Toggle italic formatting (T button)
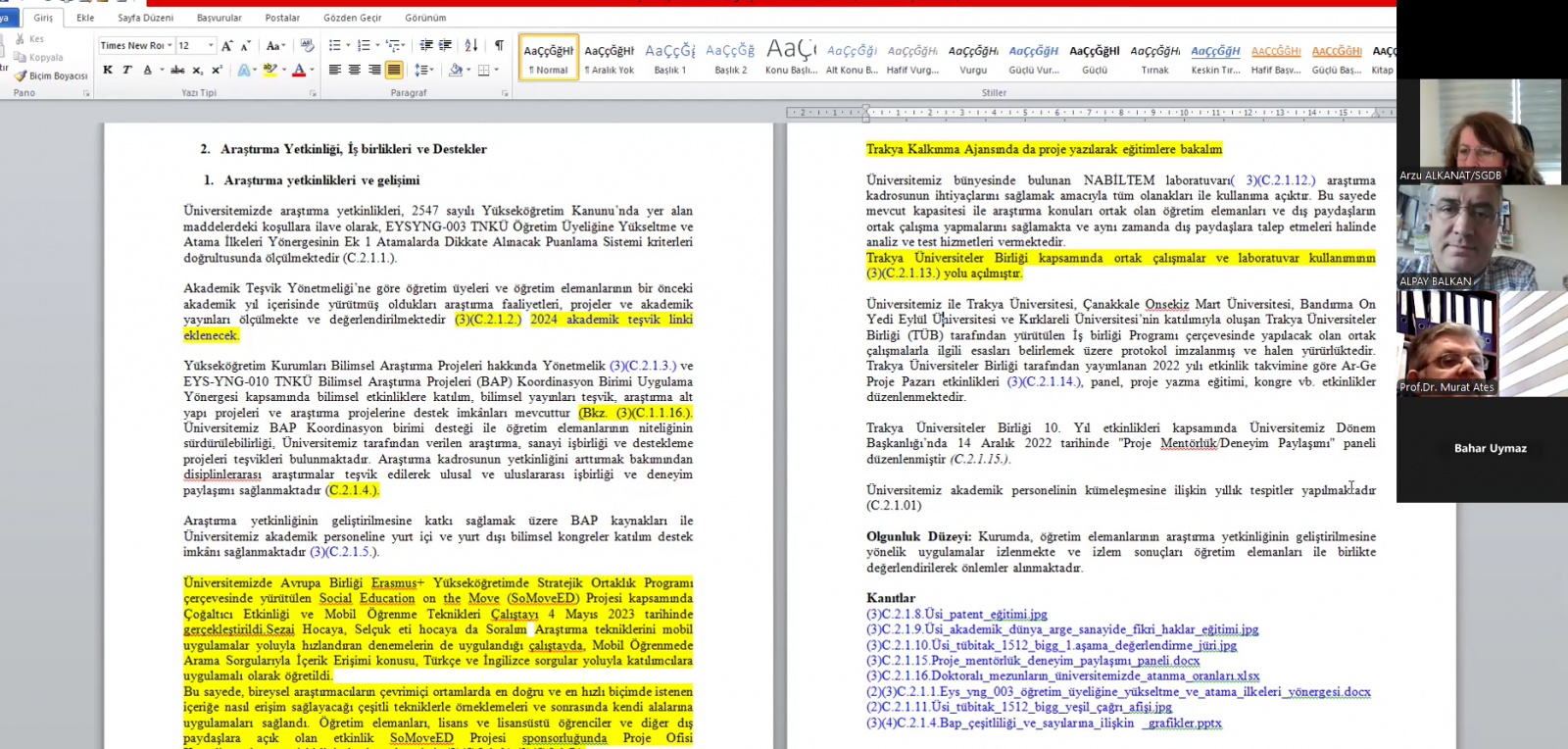 pos(126,70)
